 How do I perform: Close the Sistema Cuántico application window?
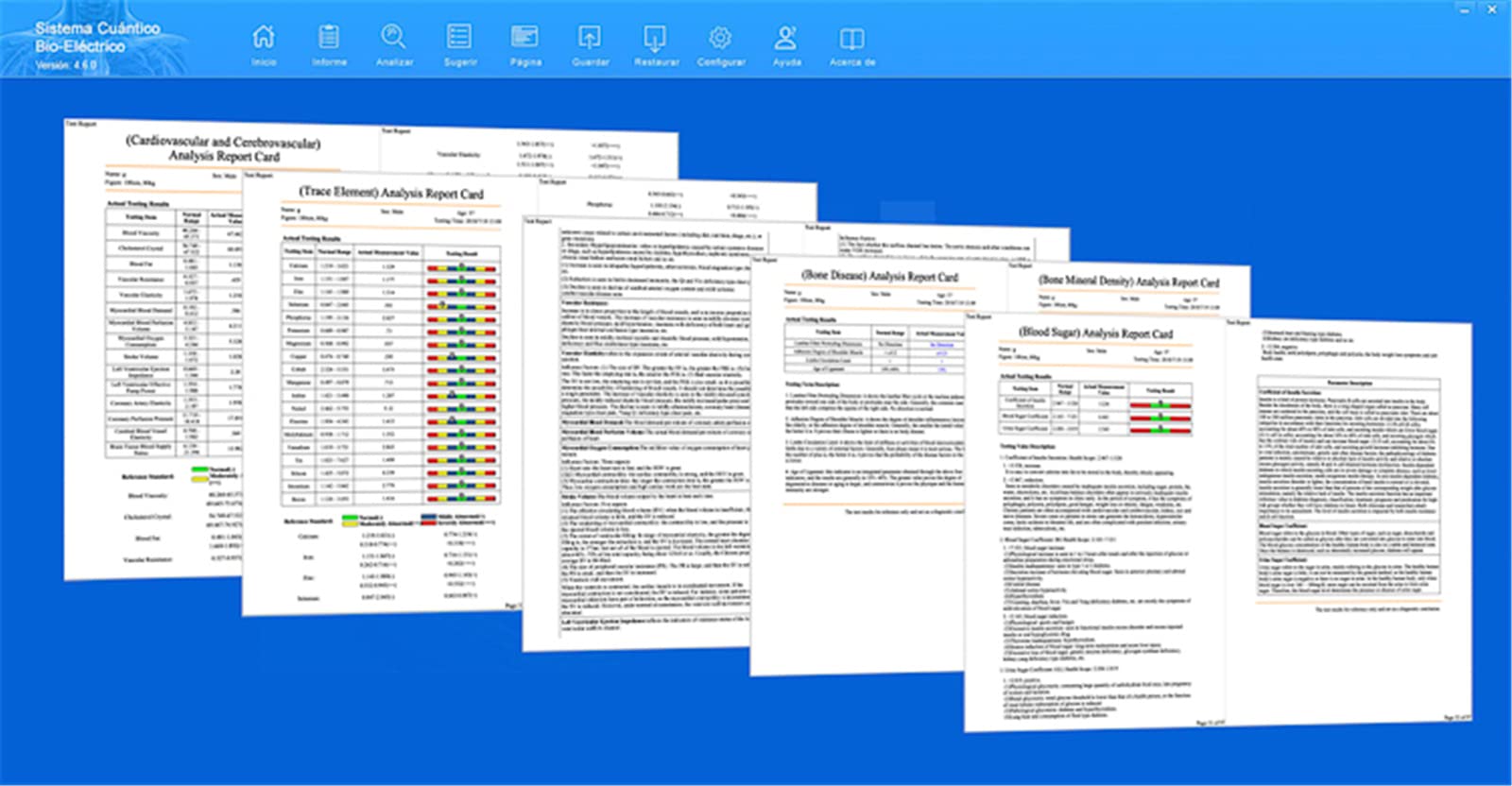(1493, 9)
